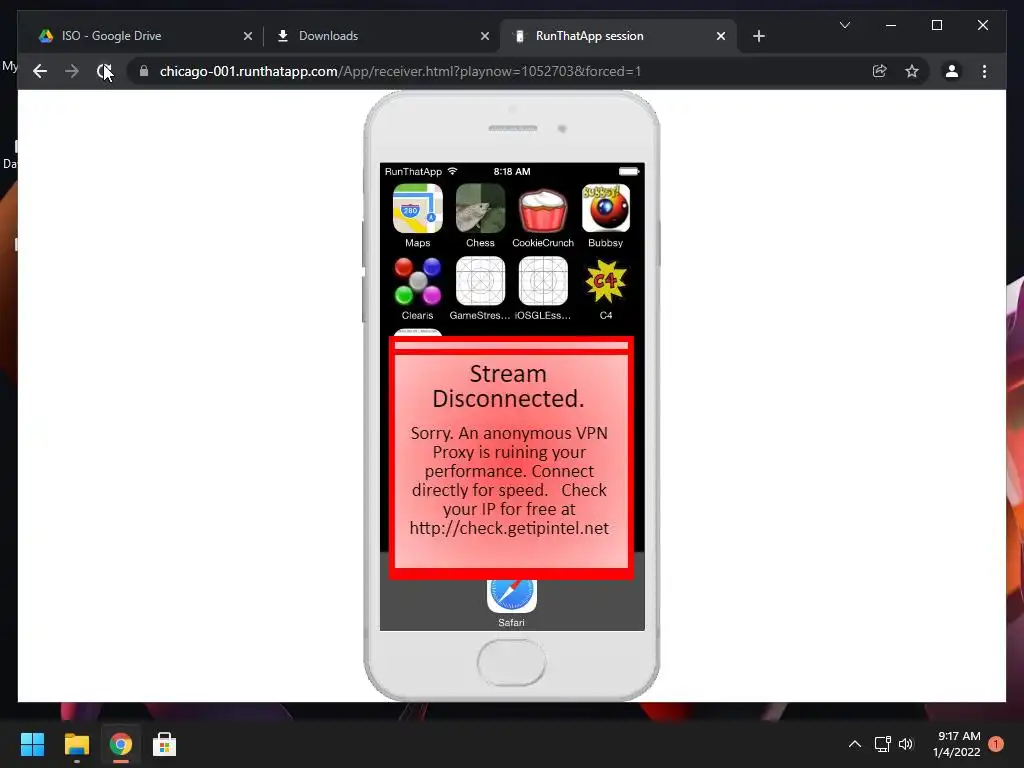Open File Explorer from taskbar

coord(76,744)
